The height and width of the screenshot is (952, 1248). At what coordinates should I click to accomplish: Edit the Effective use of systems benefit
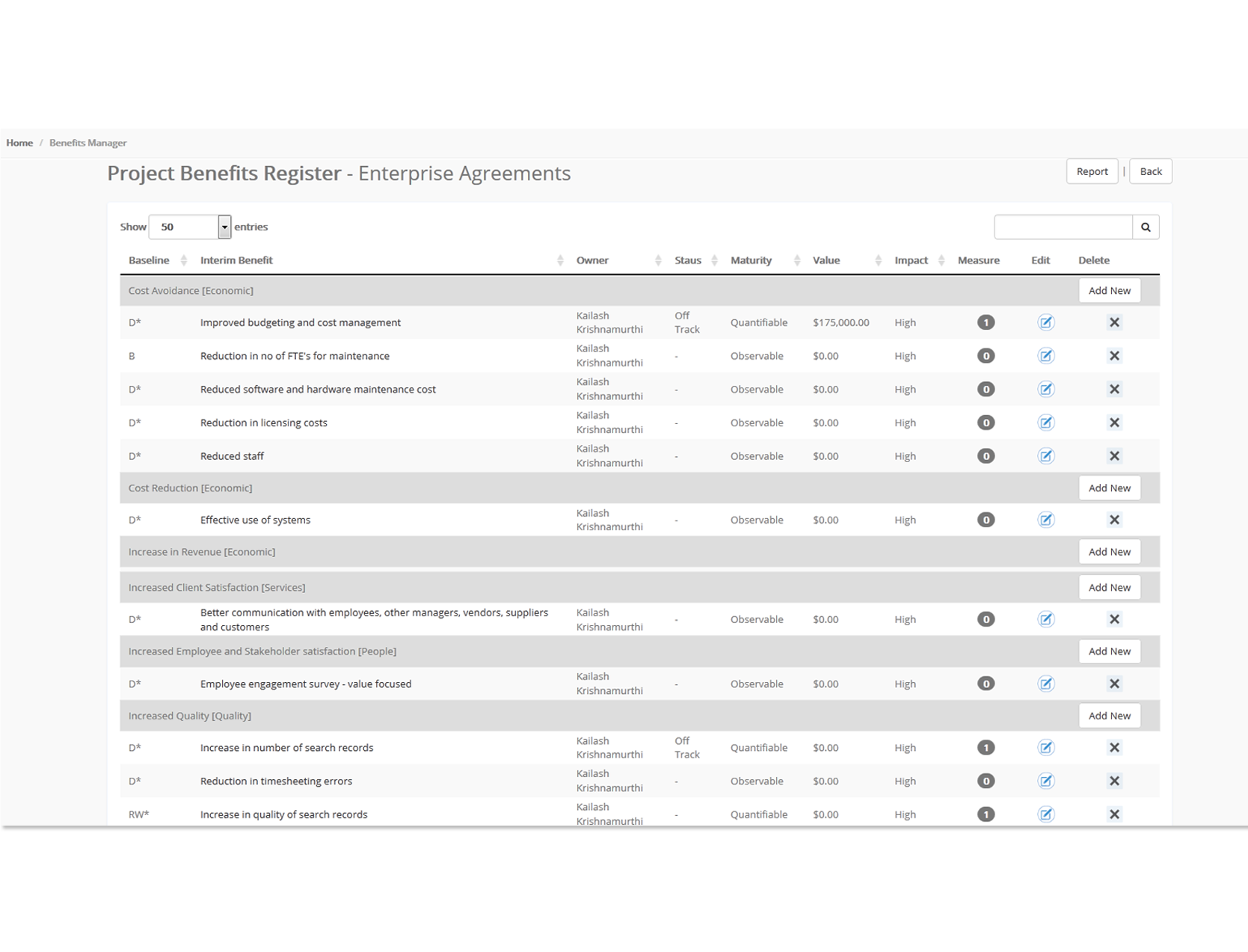point(1045,520)
